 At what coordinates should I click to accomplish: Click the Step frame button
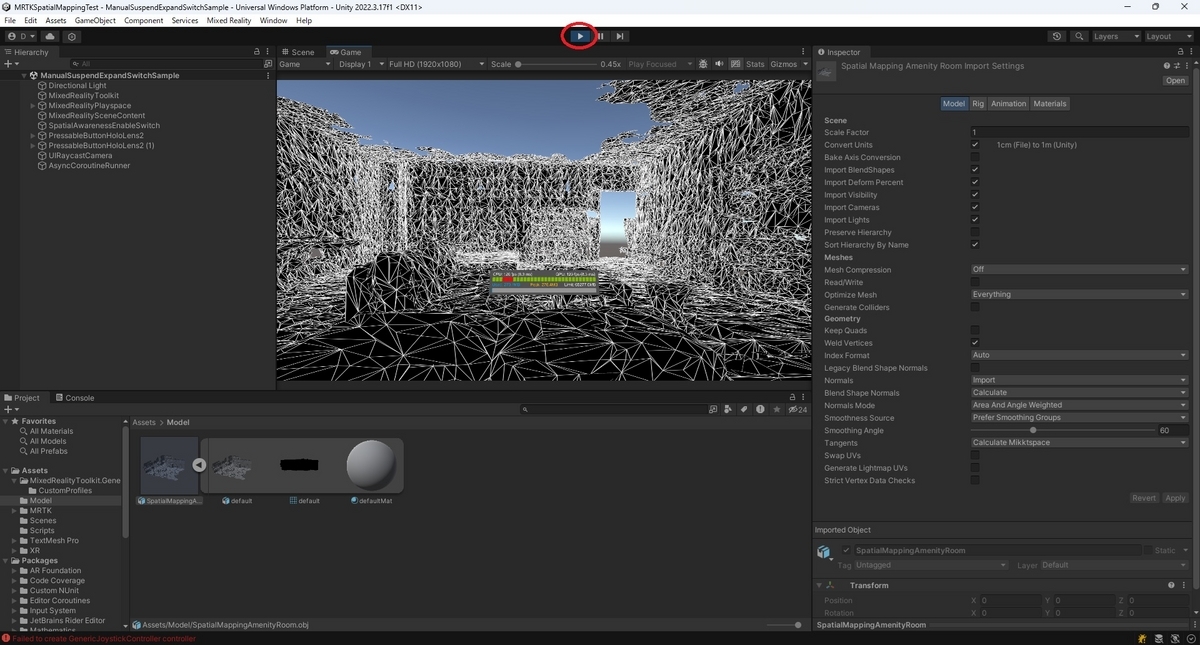point(620,36)
